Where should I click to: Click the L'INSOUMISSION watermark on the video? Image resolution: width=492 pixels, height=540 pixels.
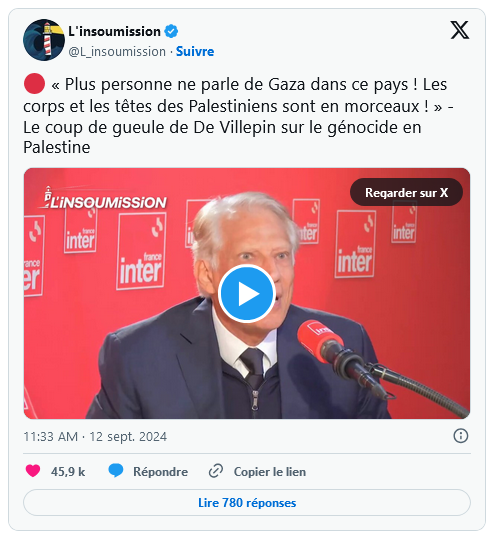click(x=103, y=198)
